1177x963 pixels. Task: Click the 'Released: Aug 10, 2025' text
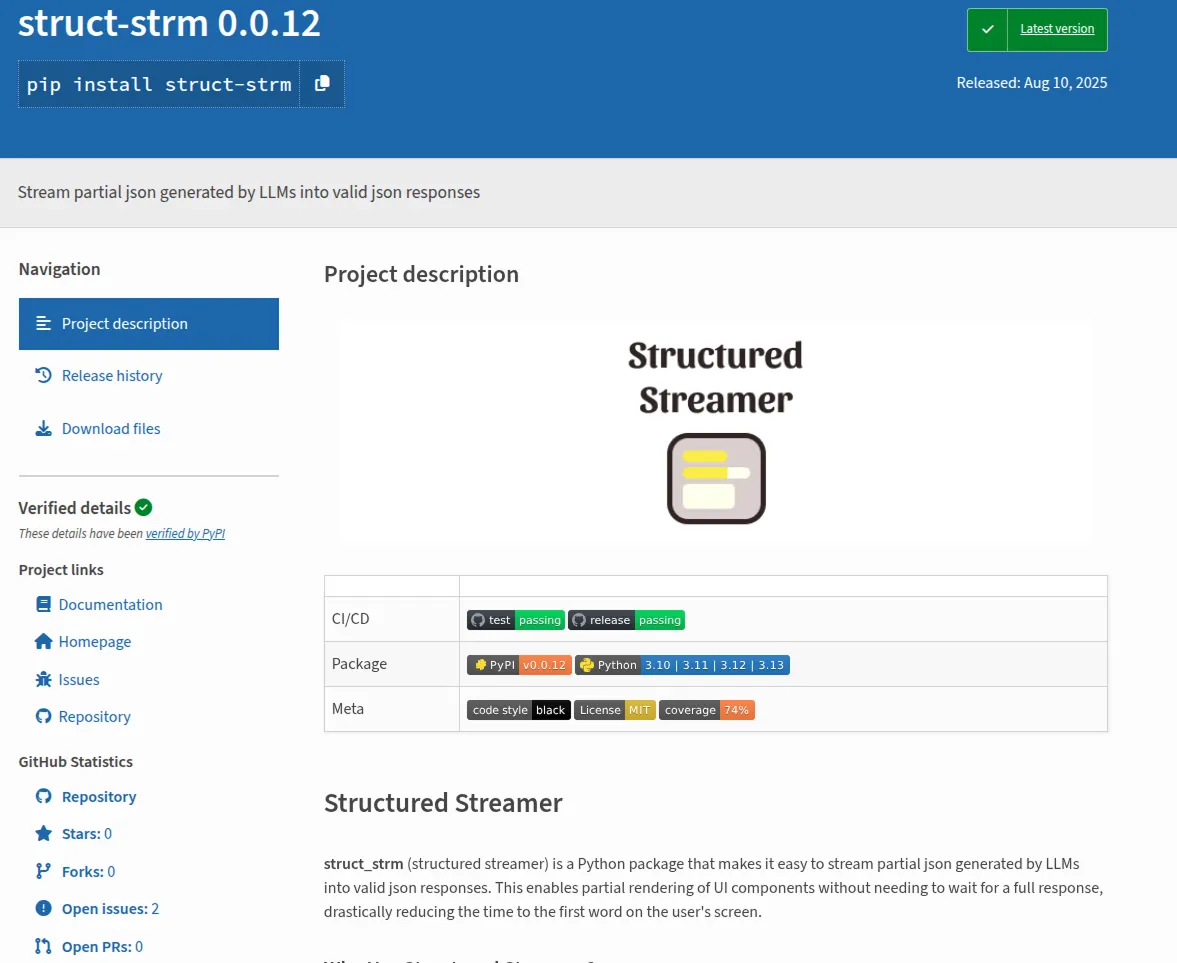(x=1031, y=83)
